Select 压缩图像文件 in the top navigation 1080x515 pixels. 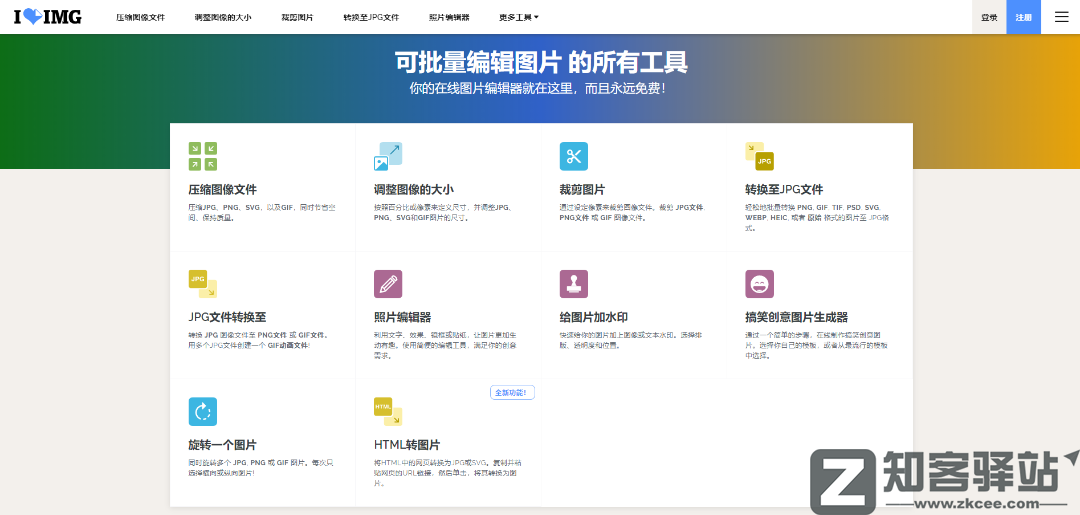(x=140, y=17)
